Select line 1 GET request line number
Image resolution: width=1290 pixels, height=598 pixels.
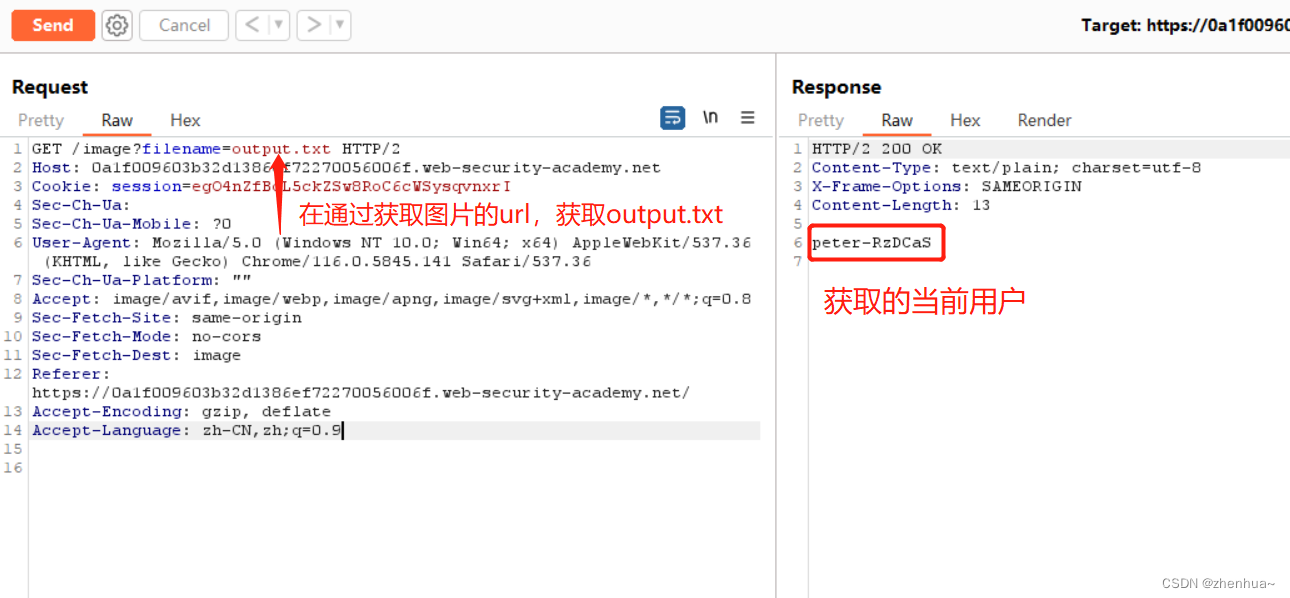click(x=17, y=148)
